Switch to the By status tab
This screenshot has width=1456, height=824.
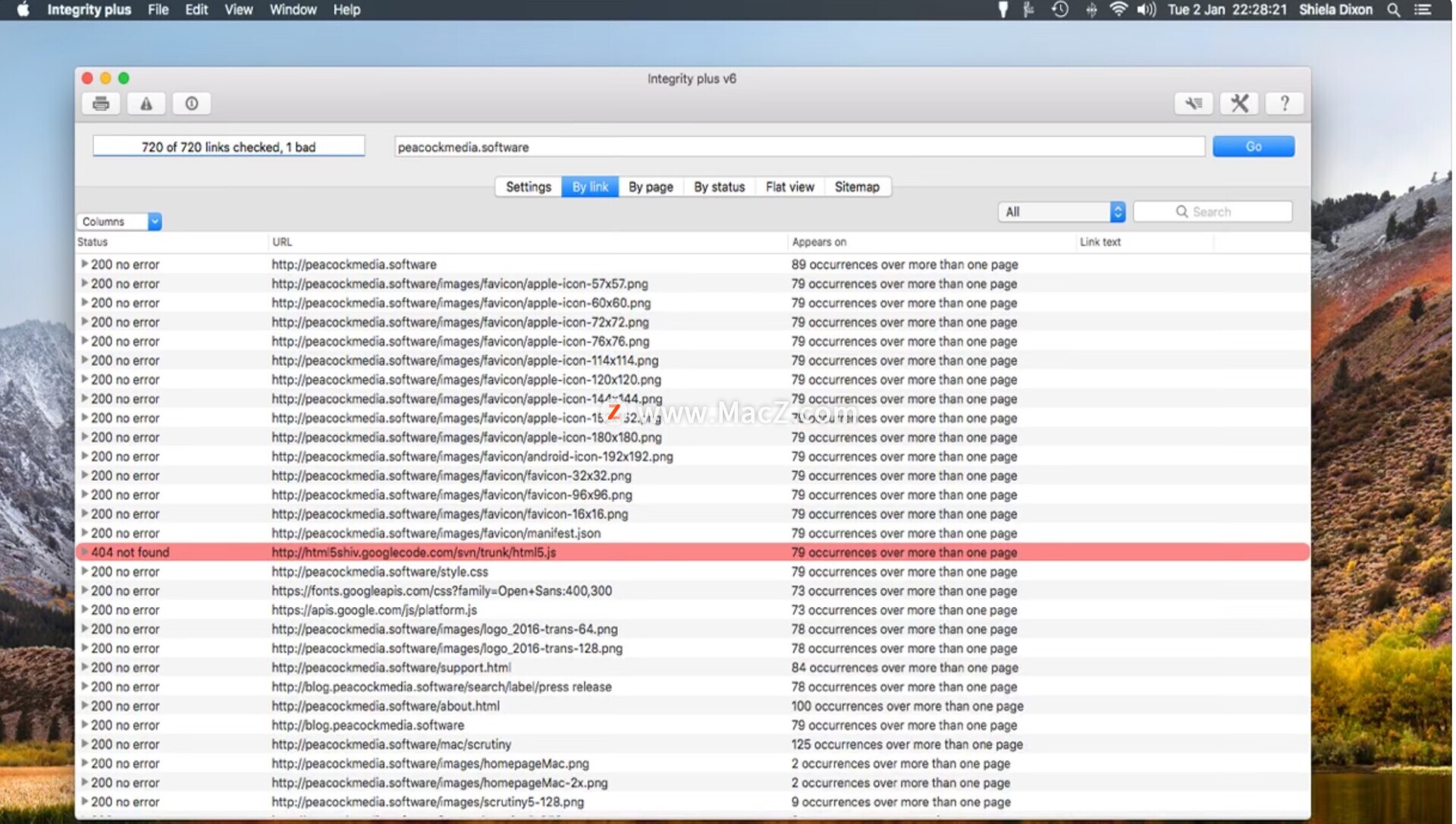click(719, 187)
